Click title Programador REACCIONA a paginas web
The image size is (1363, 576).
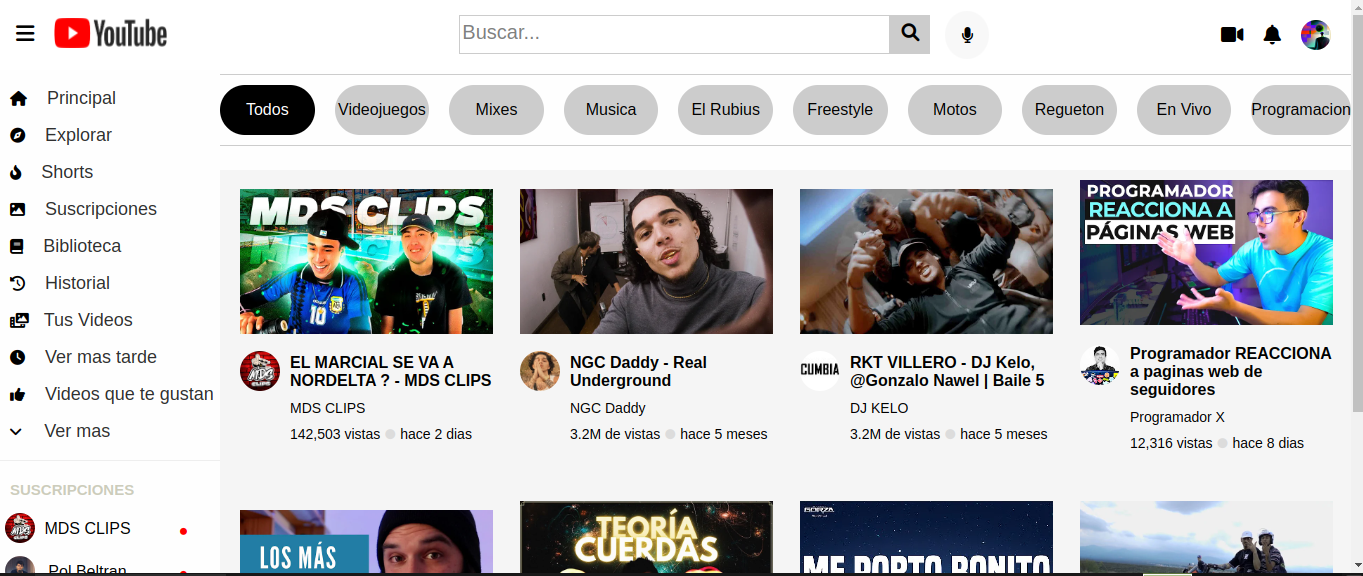(1230, 371)
